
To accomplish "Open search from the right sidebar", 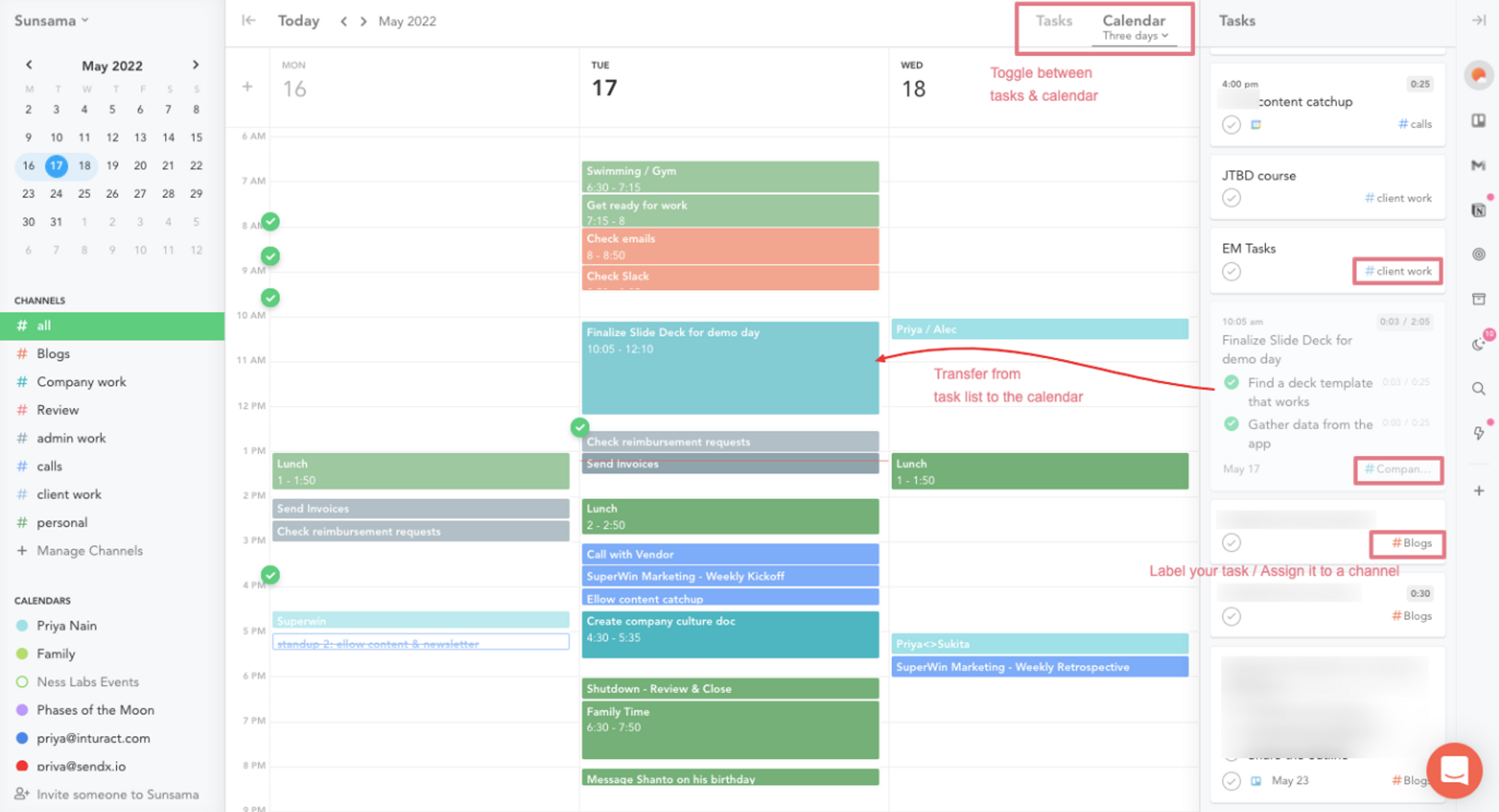I will coord(1479,388).
